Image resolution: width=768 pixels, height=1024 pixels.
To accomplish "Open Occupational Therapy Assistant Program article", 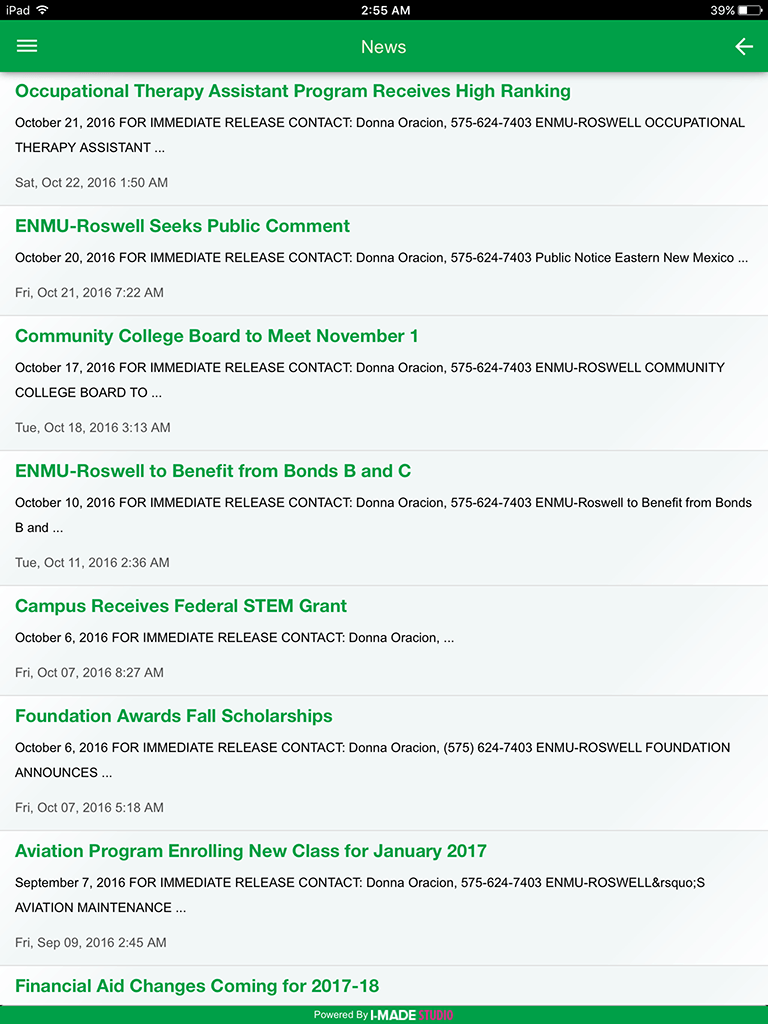I will pyautogui.click(x=293, y=91).
